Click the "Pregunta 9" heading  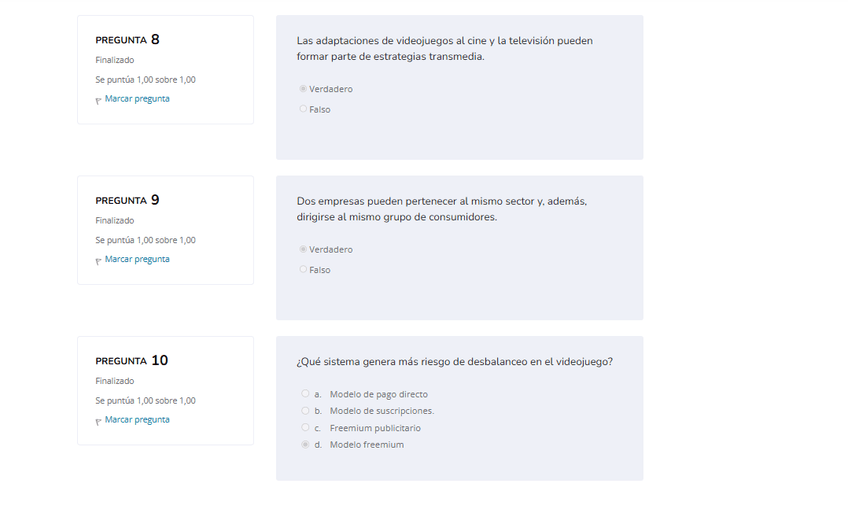(127, 200)
